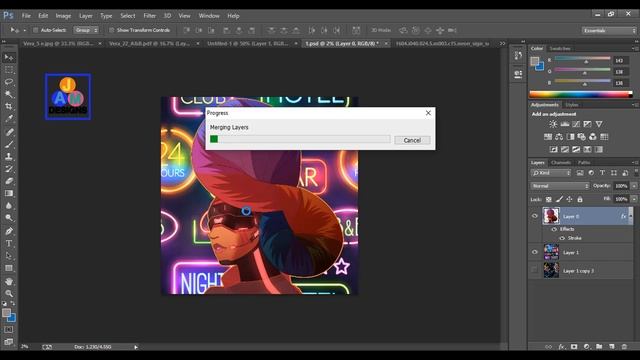Screen dimensions: 640x360
Task: Open the layer style fx menu at the bottom of the Layers panel
Action: pos(562,347)
